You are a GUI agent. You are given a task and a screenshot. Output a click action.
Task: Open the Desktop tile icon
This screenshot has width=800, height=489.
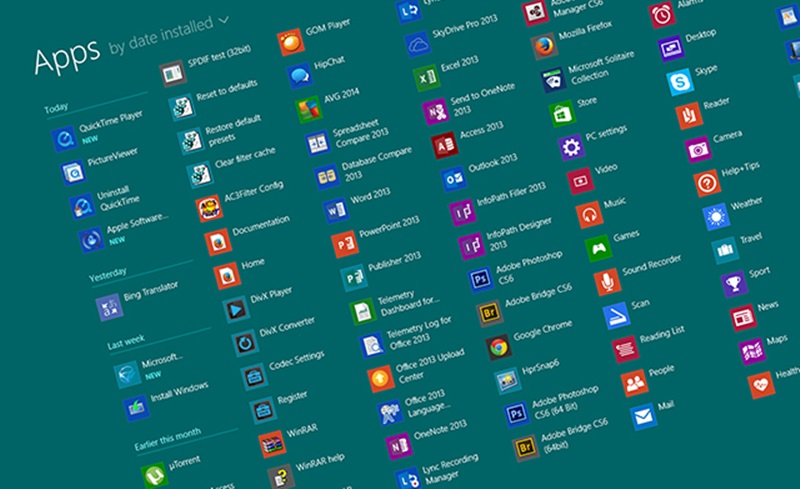coord(670,48)
